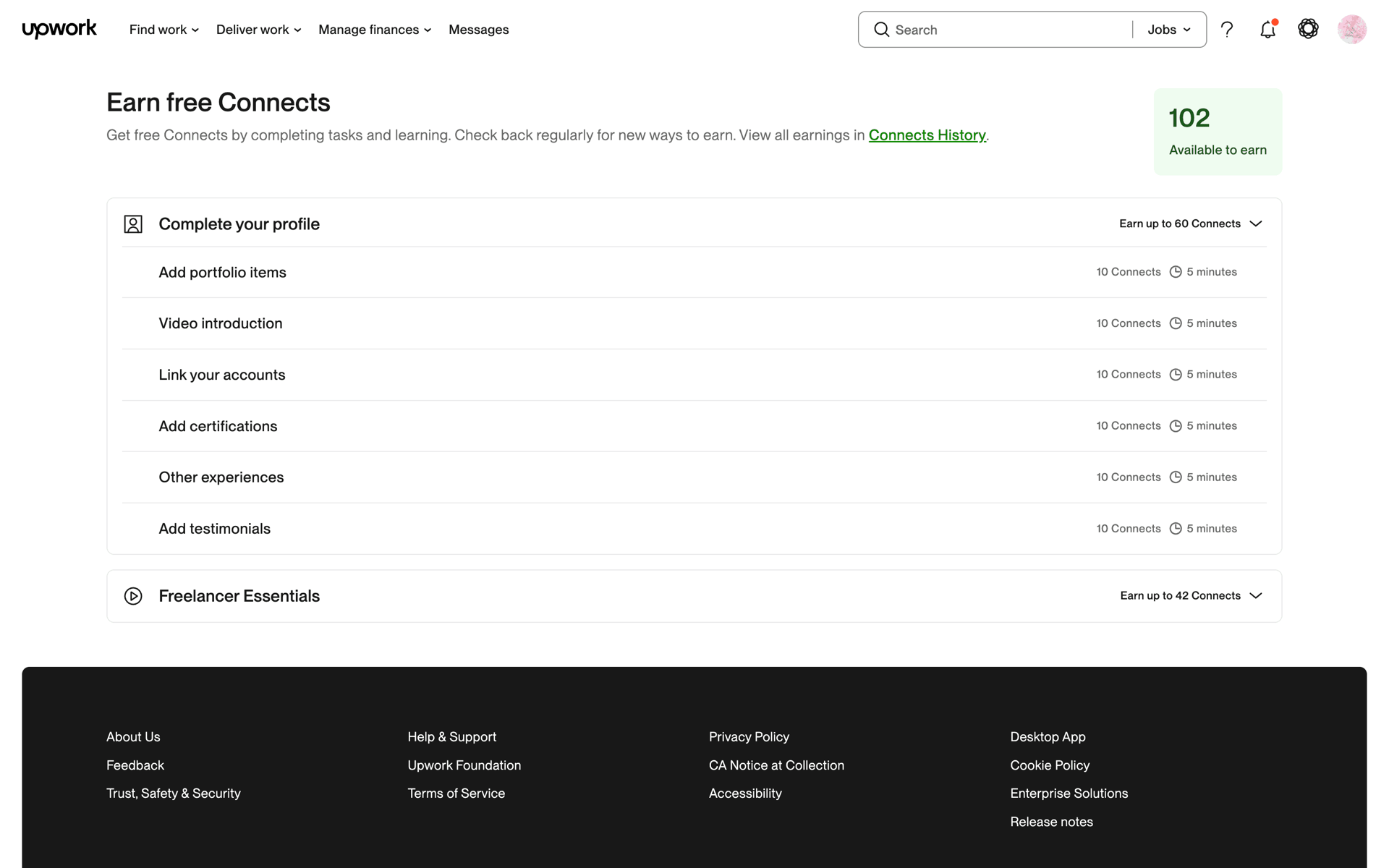This screenshot has height=868, width=1389.
Task: Open the help question mark icon
Action: pyautogui.click(x=1227, y=30)
